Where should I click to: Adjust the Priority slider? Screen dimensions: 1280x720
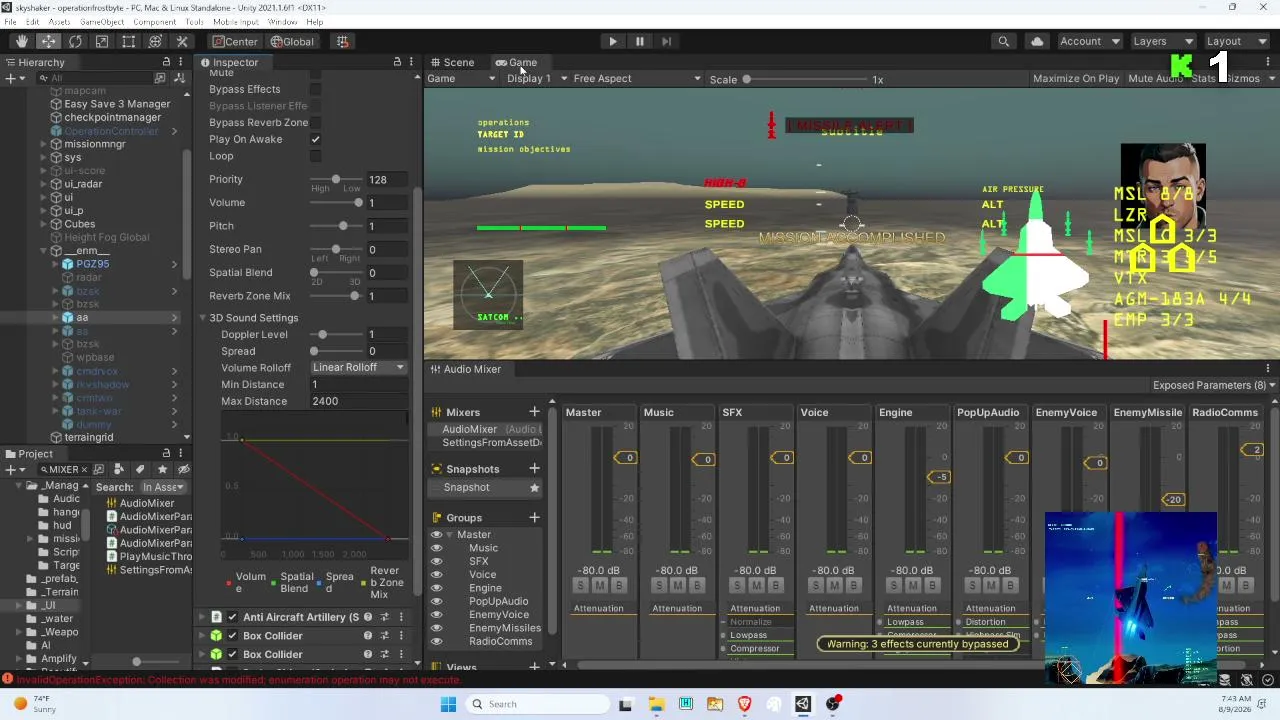[x=335, y=179]
